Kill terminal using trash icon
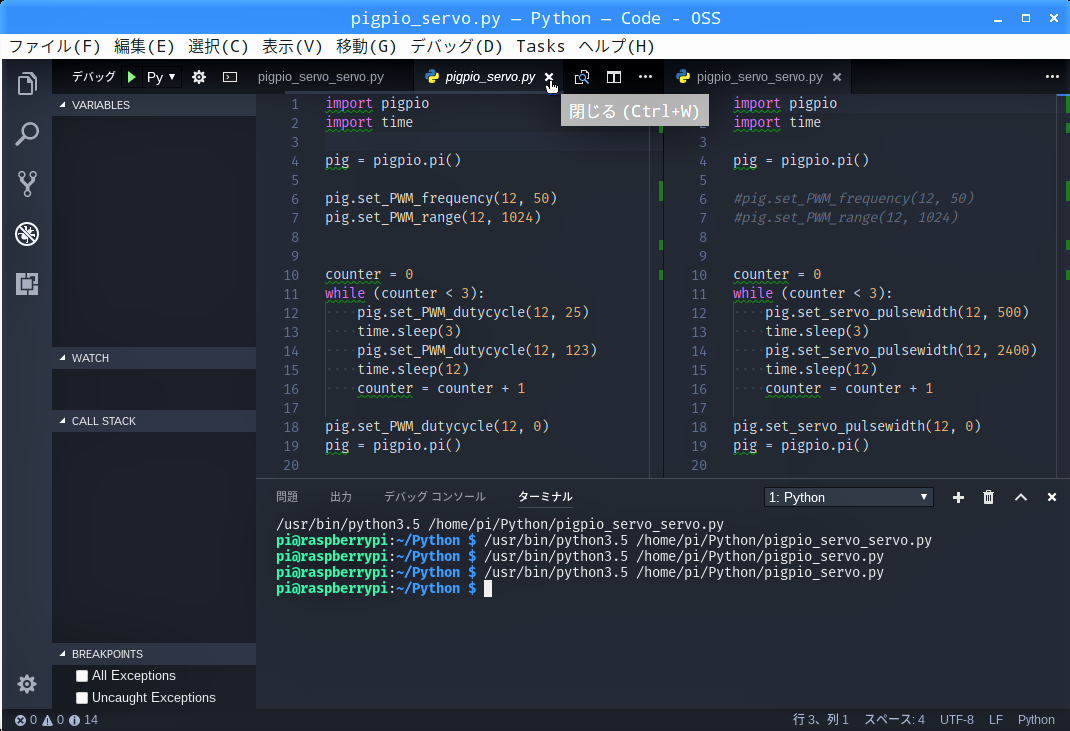This screenshot has width=1070, height=731. [988, 498]
